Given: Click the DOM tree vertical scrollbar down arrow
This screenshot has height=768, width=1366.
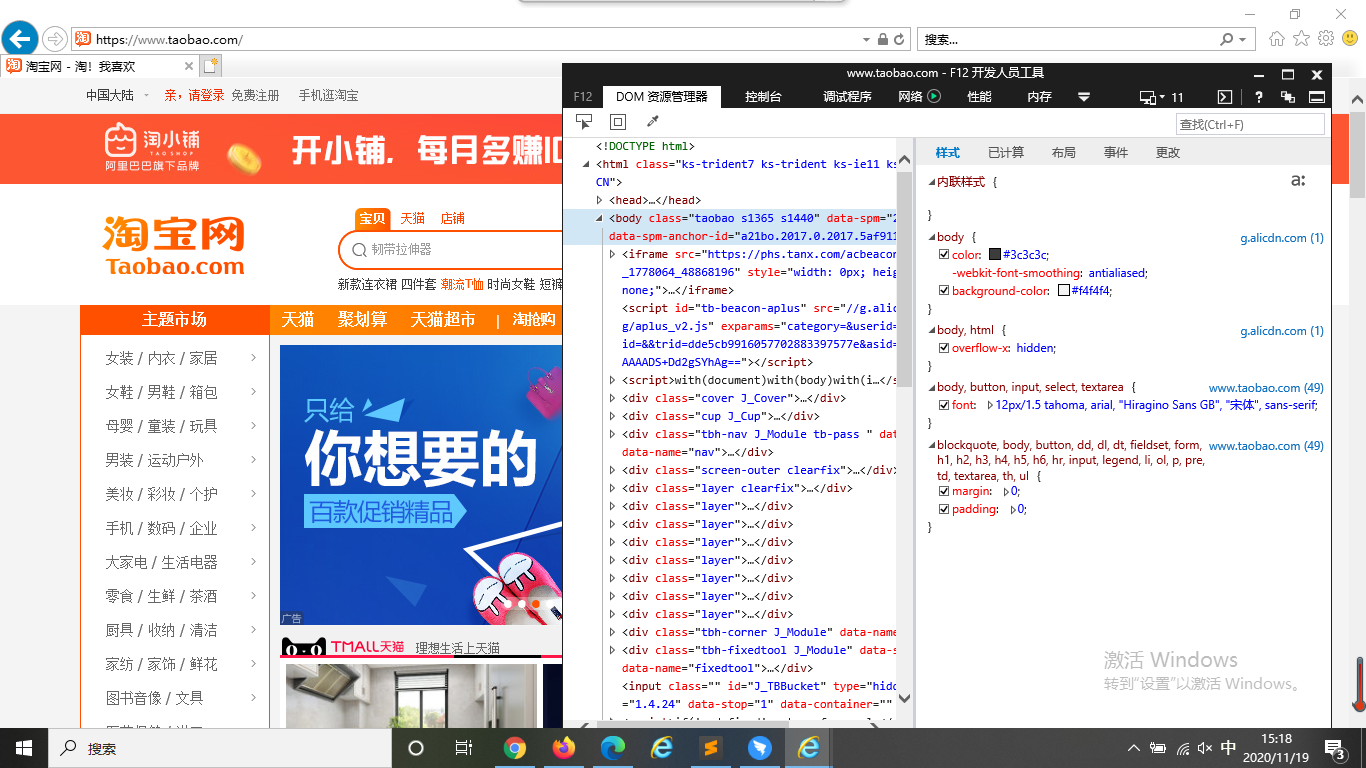Looking at the screenshot, I should click(x=904, y=699).
